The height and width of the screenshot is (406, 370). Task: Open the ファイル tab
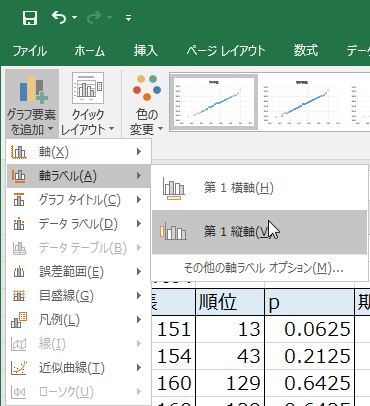click(30, 51)
